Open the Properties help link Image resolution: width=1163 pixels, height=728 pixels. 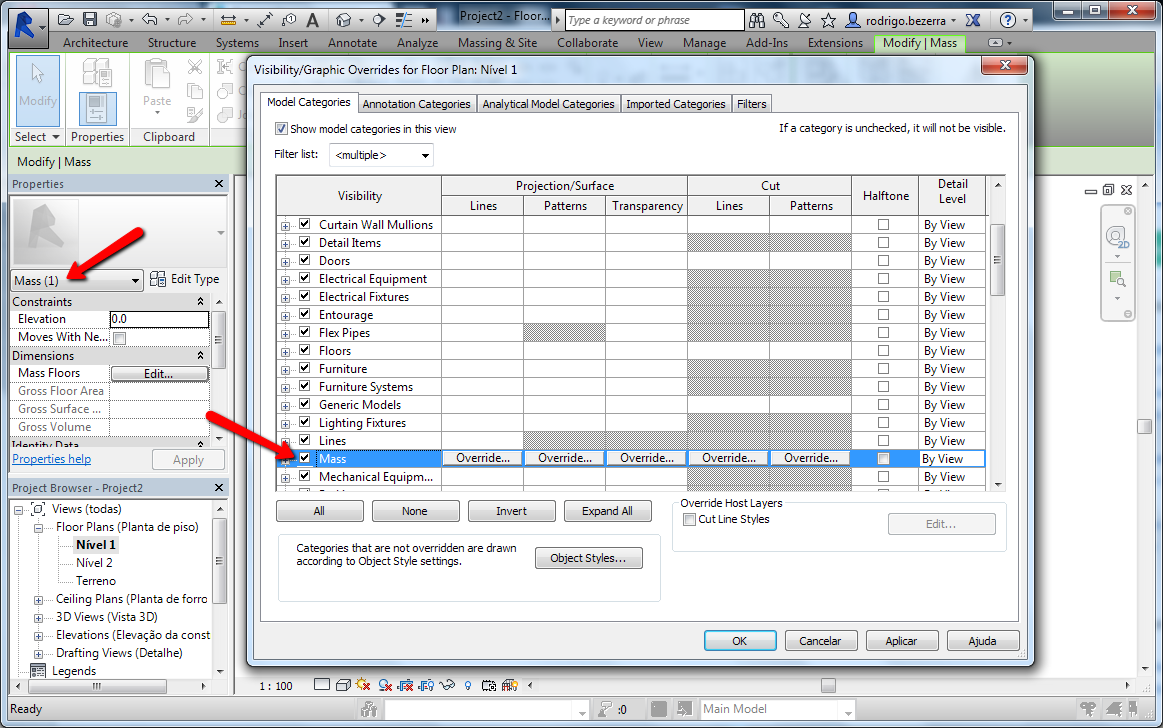51,459
